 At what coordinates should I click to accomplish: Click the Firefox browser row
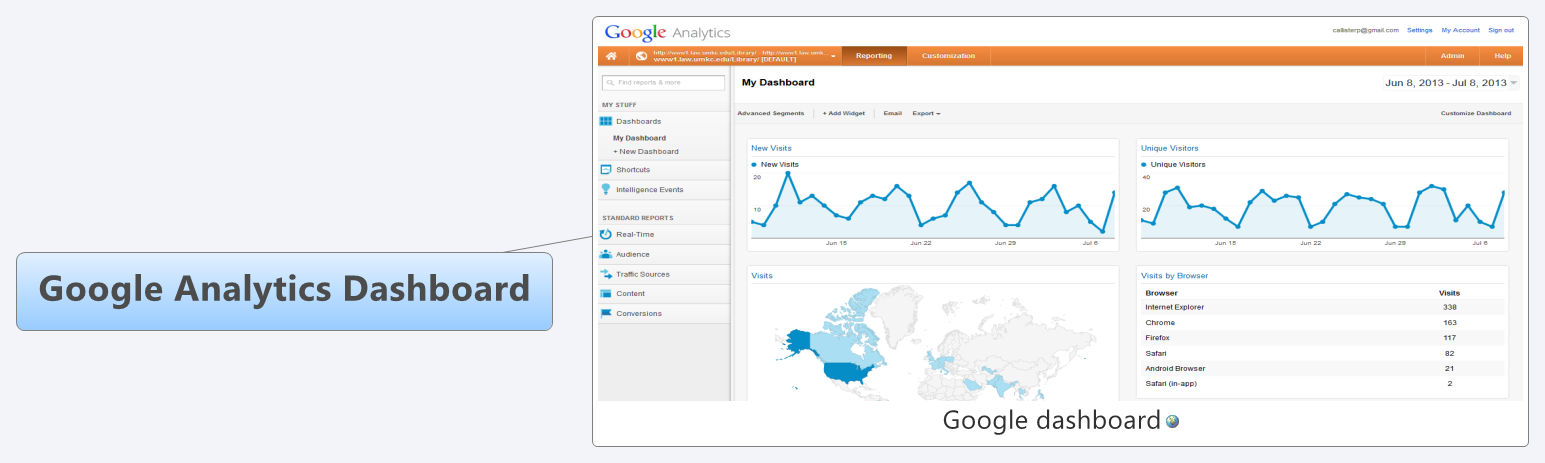[1322, 338]
